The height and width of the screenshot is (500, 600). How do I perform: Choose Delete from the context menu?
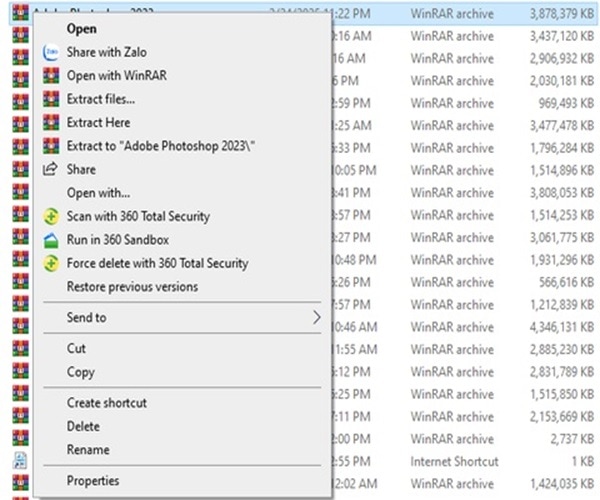click(83, 426)
